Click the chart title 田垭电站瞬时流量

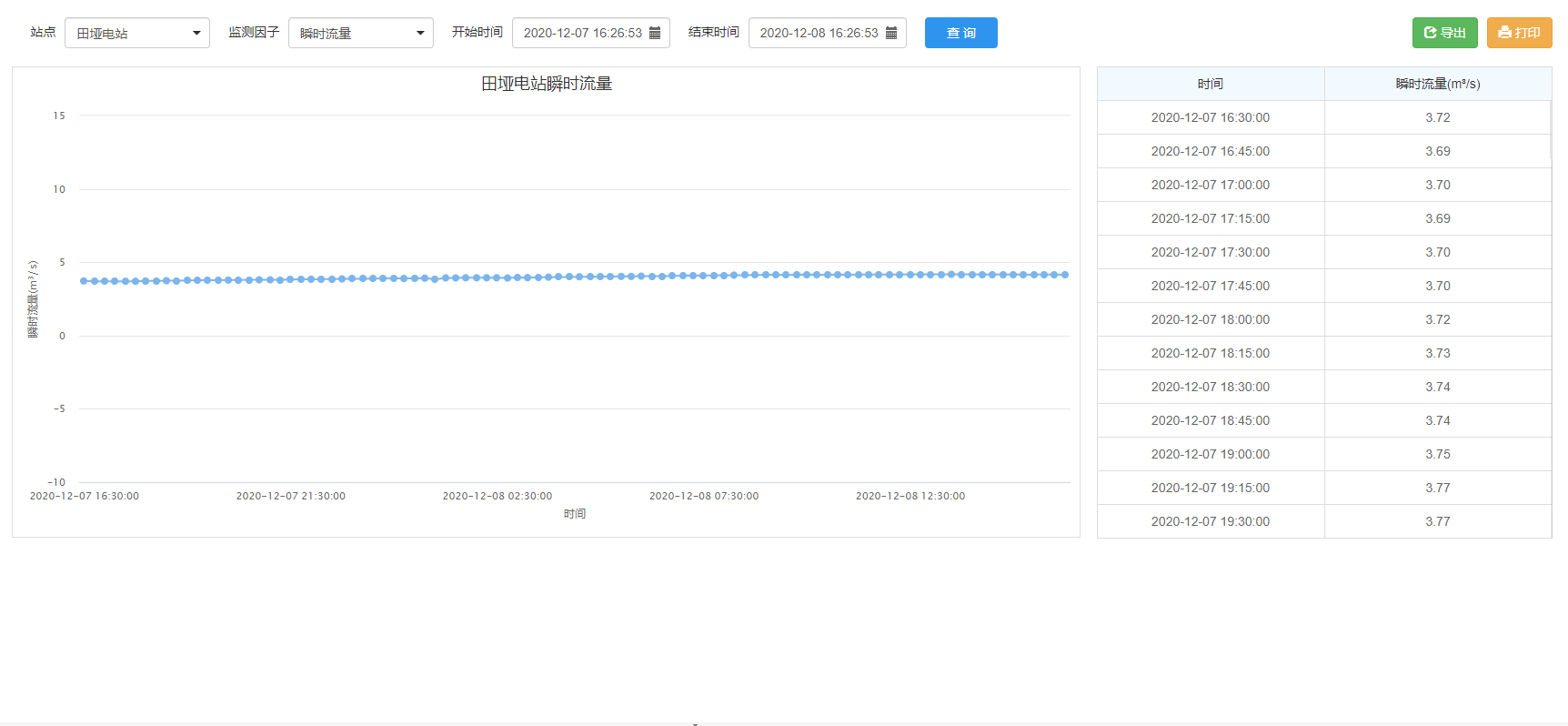pos(547,84)
